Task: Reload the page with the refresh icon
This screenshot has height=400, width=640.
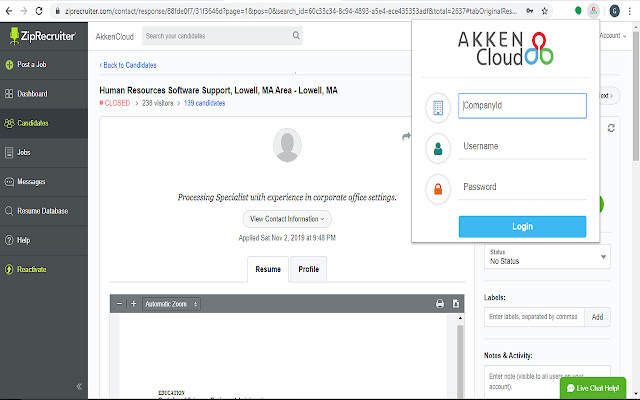Action: [39, 11]
